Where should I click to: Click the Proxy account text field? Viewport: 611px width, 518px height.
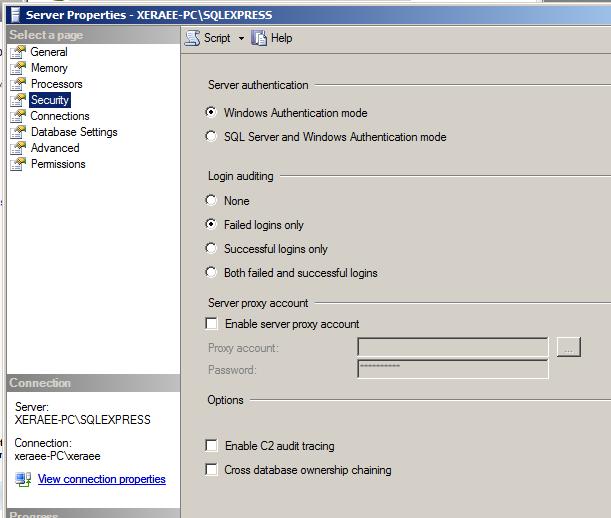tap(452, 348)
